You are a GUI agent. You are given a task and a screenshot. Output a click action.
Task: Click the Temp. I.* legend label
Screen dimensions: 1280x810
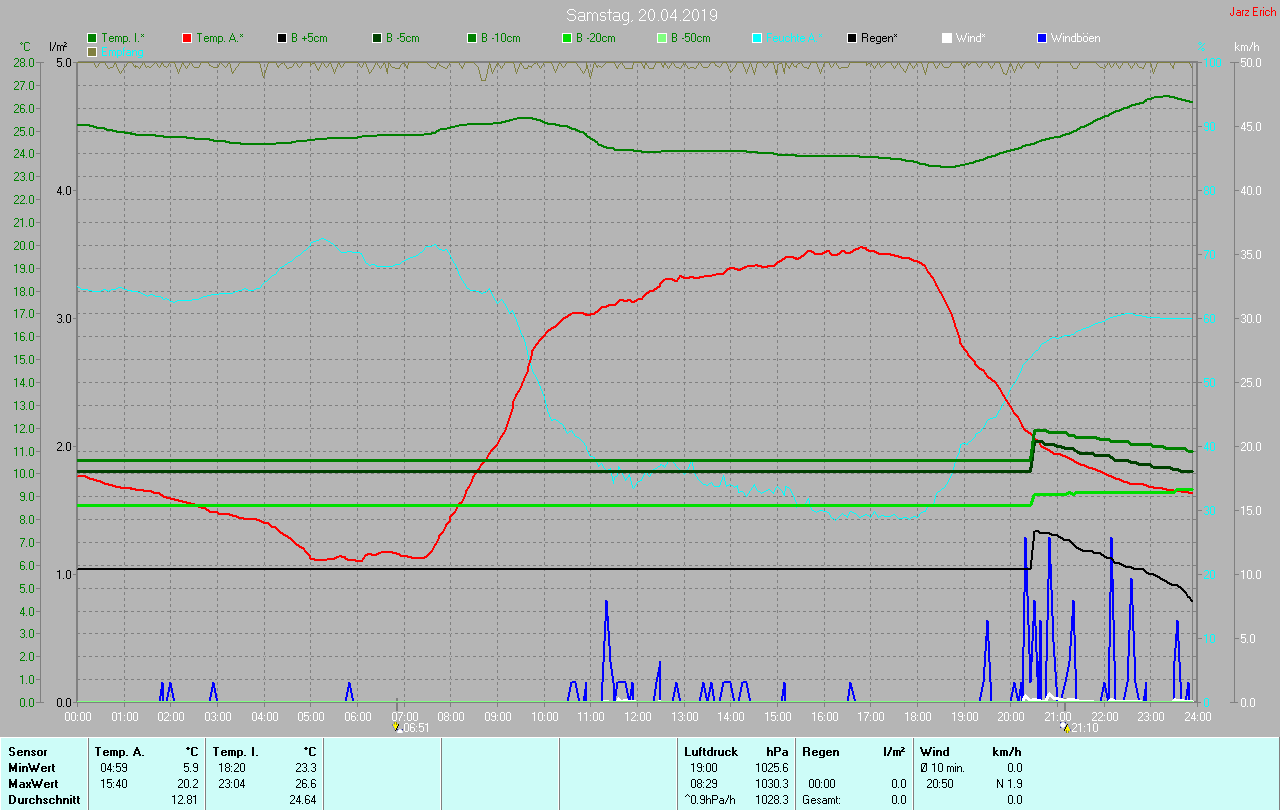[x=123, y=38]
